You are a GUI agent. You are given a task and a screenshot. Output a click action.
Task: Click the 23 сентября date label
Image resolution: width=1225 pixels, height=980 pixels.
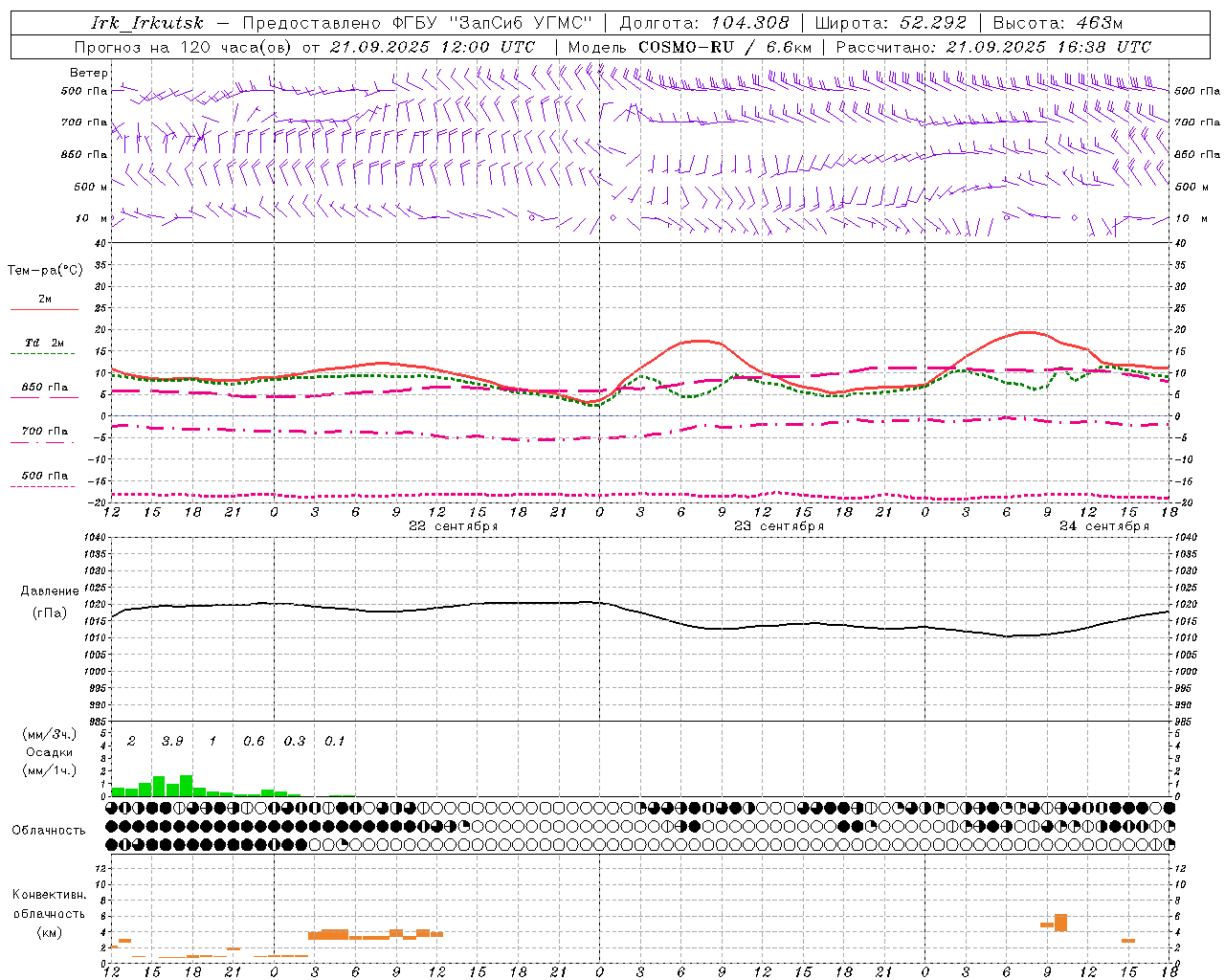click(x=779, y=526)
